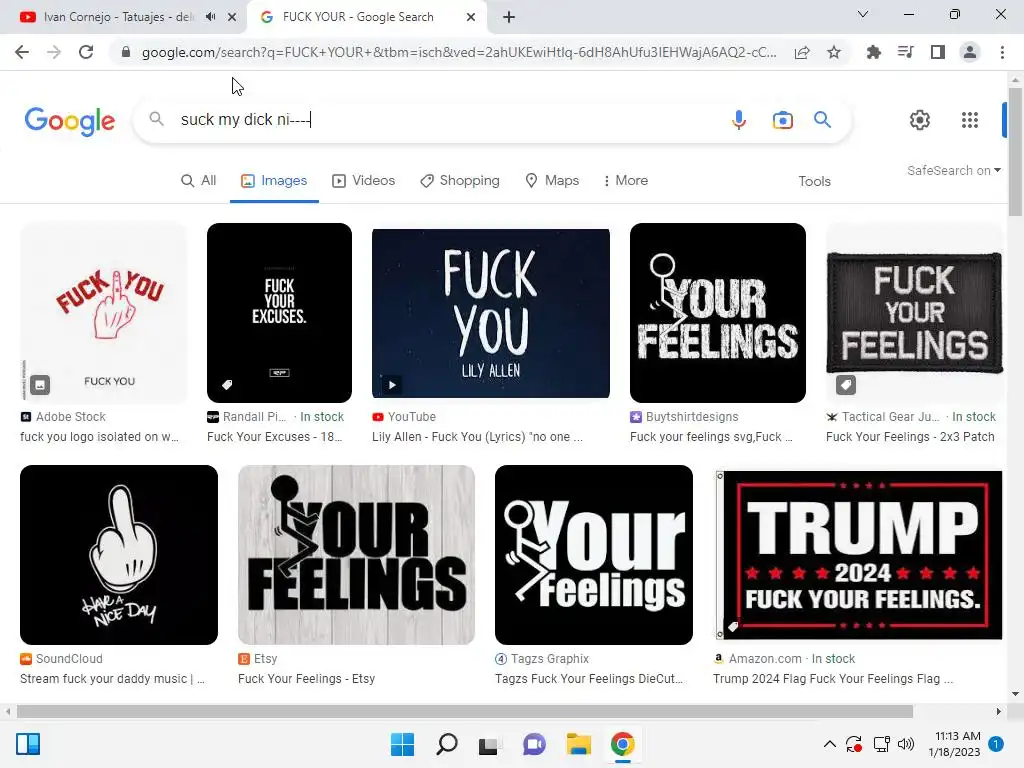This screenshot has width=1024, height=768.
Task: Open the Chrome profile avatar
Action: 970,52
